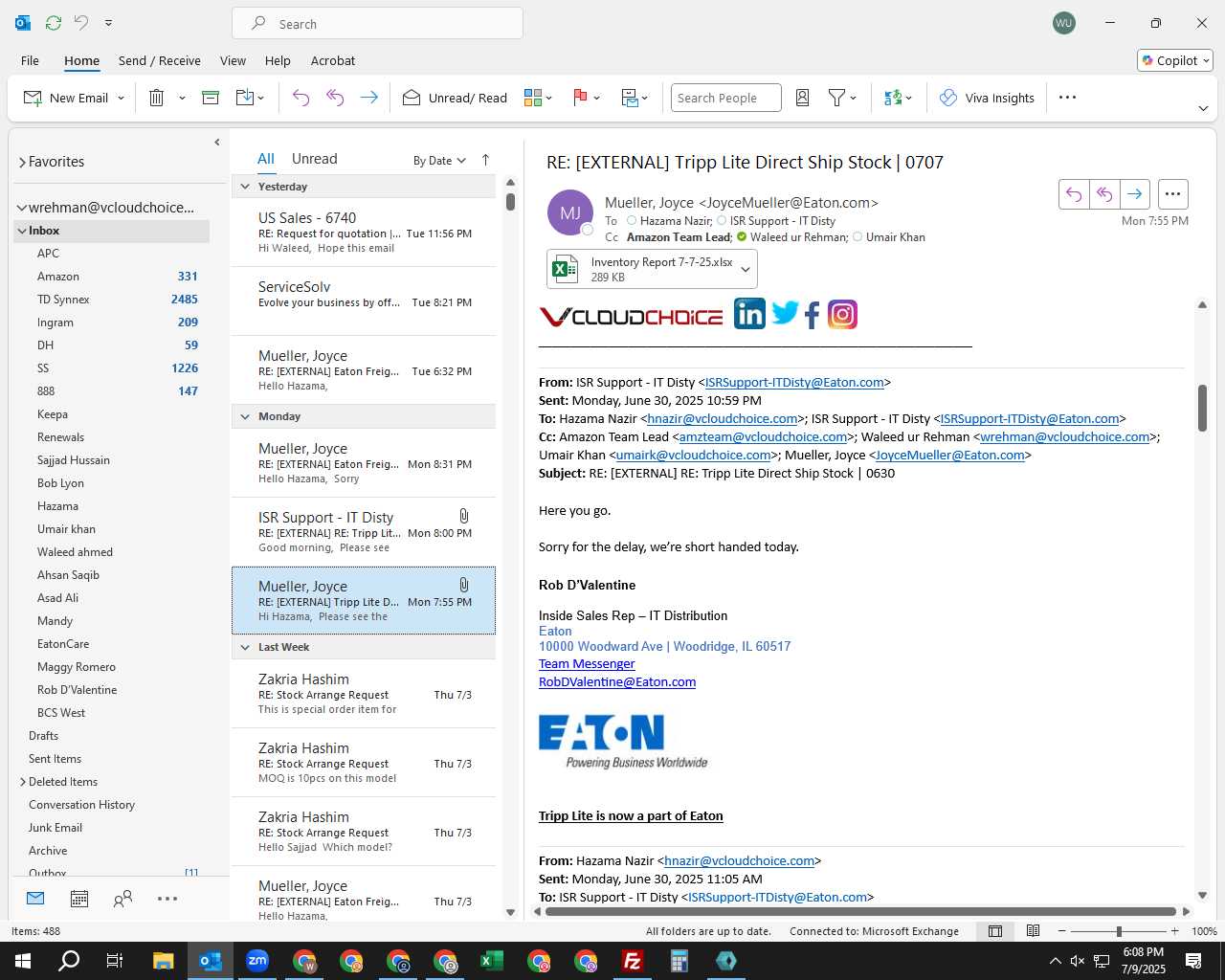Click the zoom slider handle in status bar
The height and width of the screenshot is (980, 1225).
click(1119, 931)
